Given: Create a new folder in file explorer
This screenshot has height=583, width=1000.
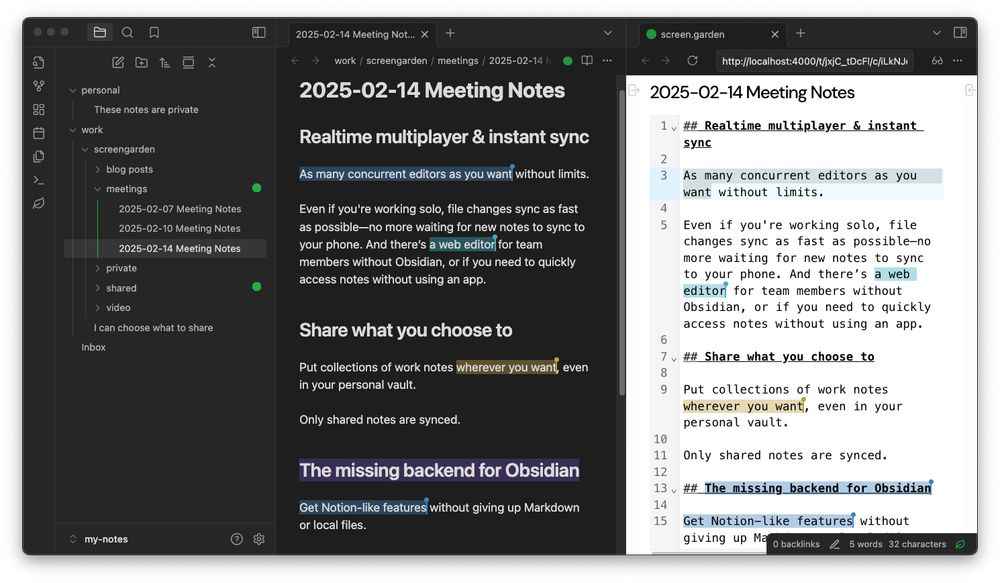Looking at the screenshot, I should [142, 63].
